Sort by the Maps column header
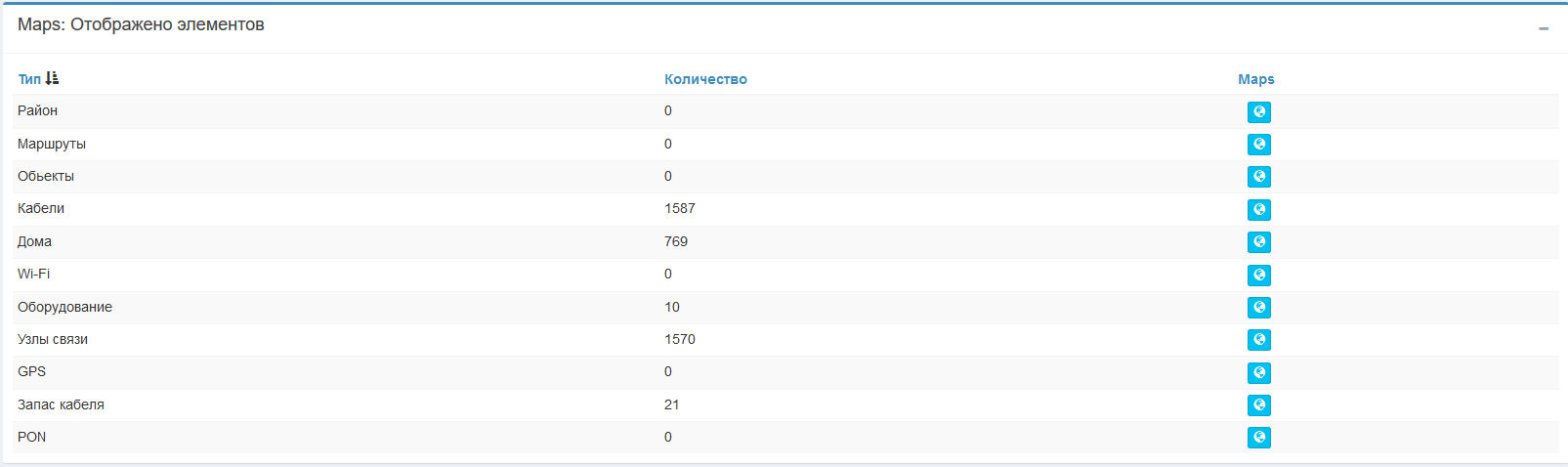The width and height of the screenshot is (1568, 467). tap(1256, 79)
